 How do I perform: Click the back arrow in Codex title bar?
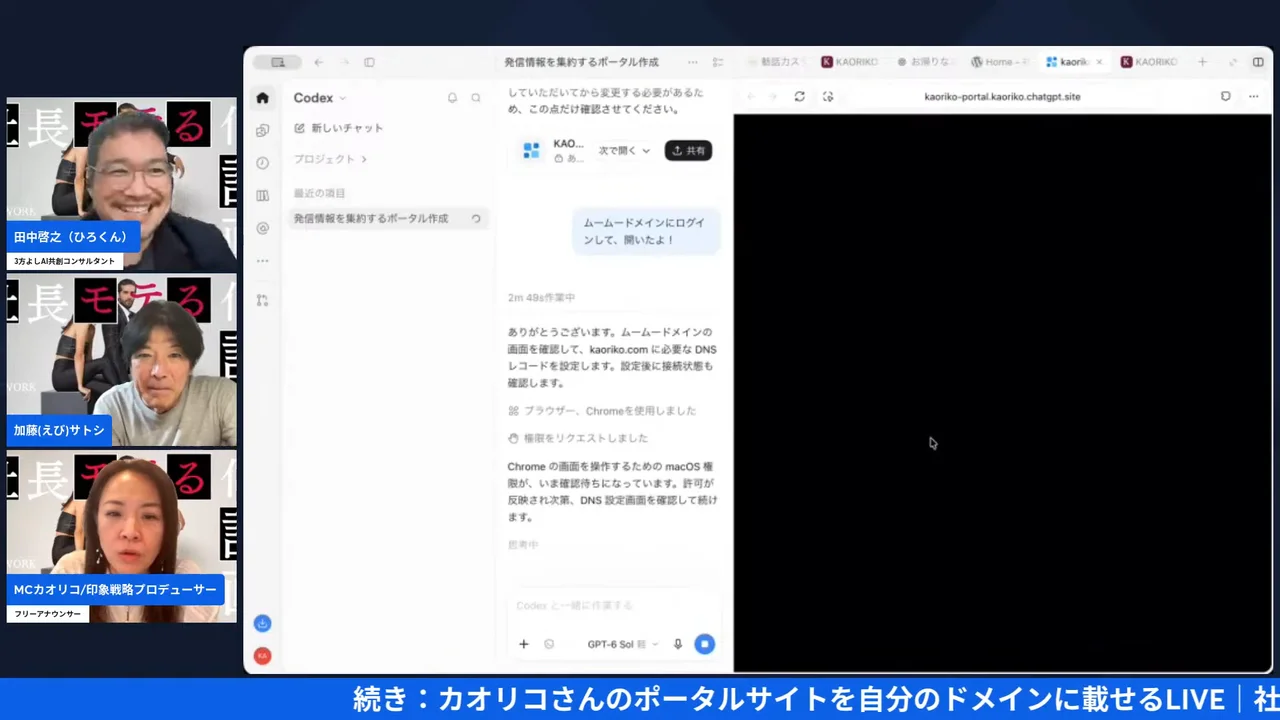pos(318,62)
